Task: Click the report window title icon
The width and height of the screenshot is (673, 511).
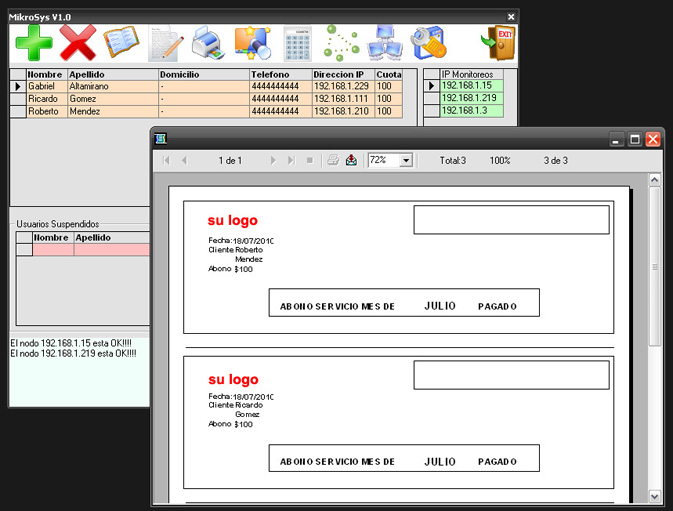Action: pos(161,139)
